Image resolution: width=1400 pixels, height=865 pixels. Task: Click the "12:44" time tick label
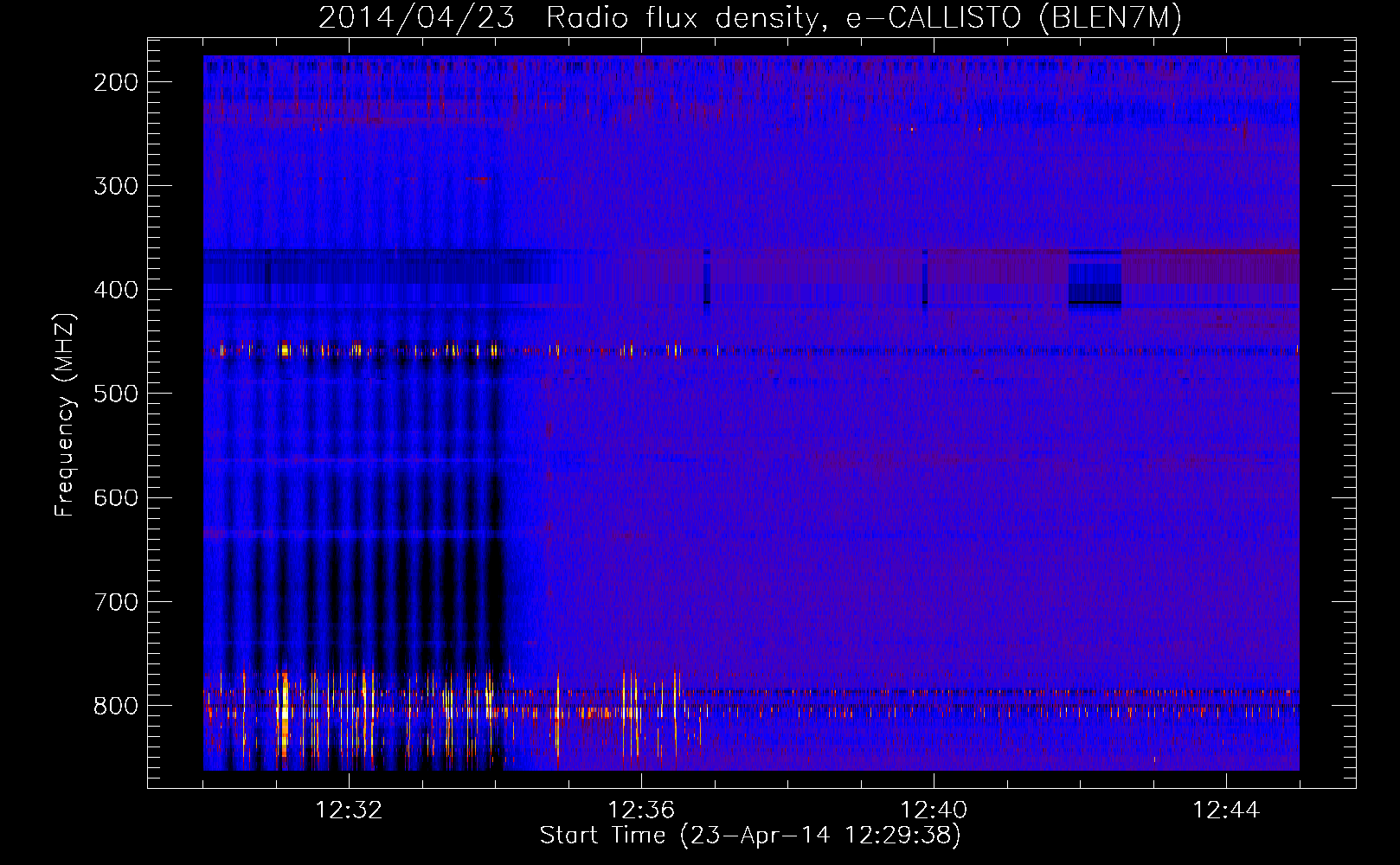1226,811
